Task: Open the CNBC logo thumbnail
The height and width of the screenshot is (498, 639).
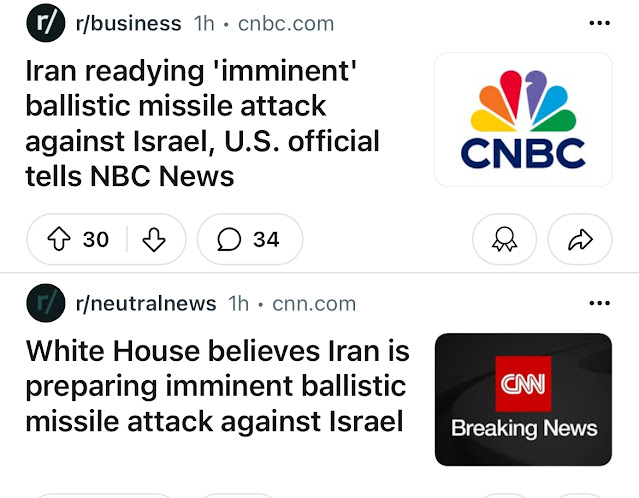Action: 523,119
